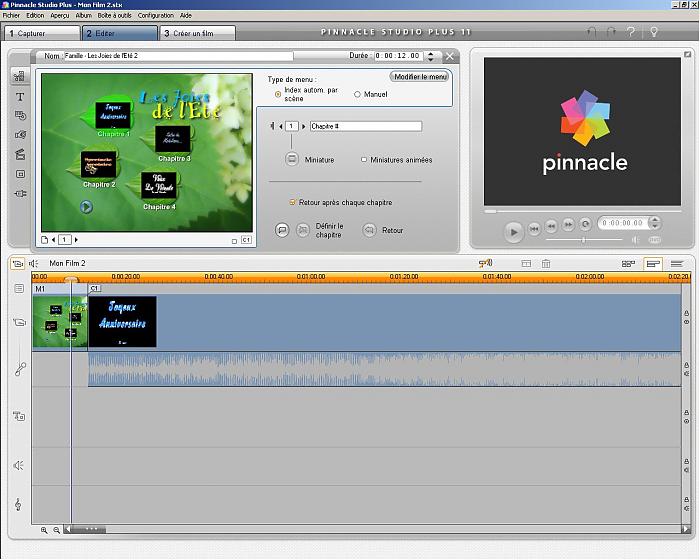Toggle Miniatures animées checkbox
The image size is (700, 560).
click(x=364, y=159)
